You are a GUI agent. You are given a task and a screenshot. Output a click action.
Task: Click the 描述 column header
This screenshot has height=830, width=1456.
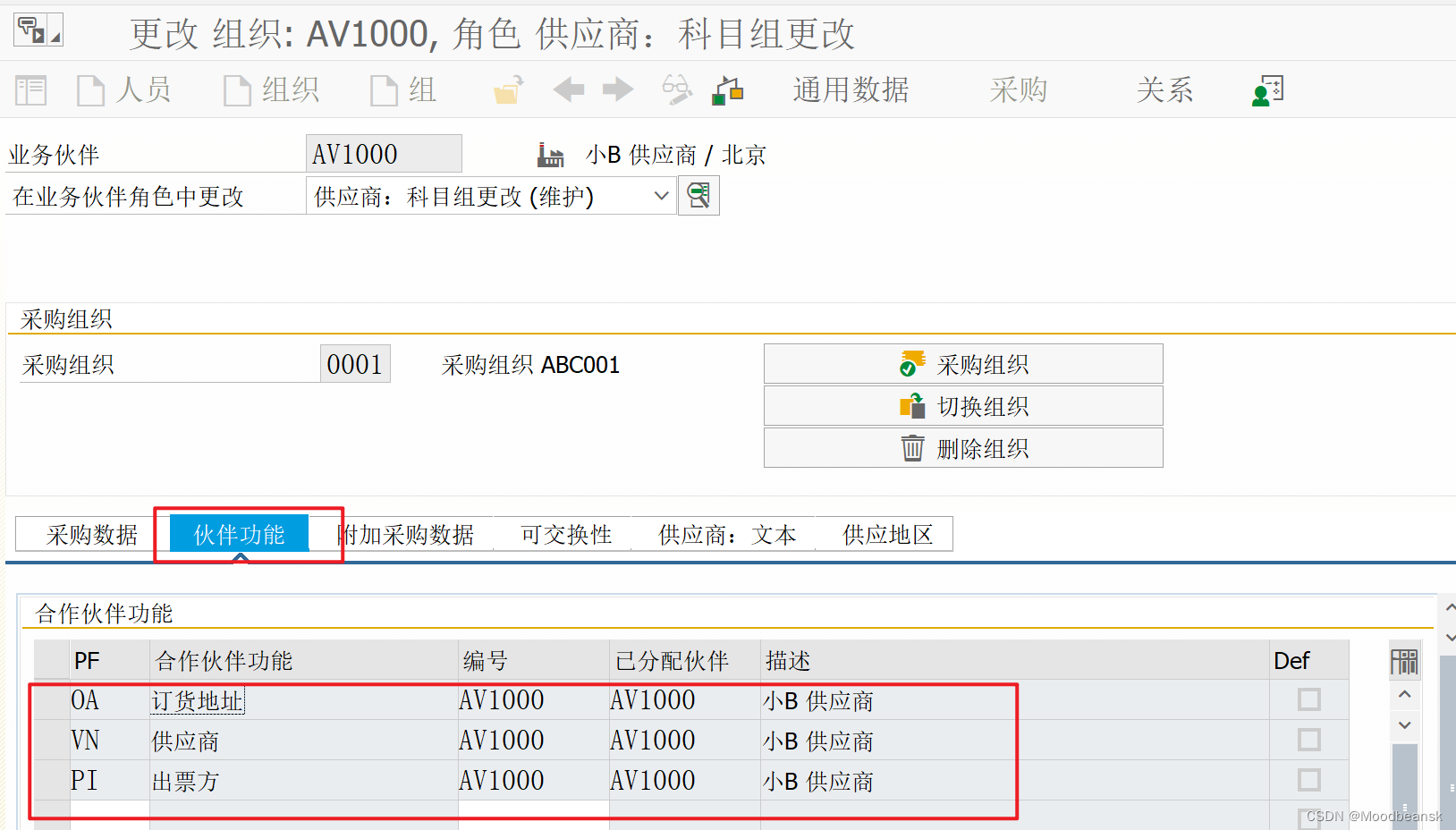[x=1015, y=661]
